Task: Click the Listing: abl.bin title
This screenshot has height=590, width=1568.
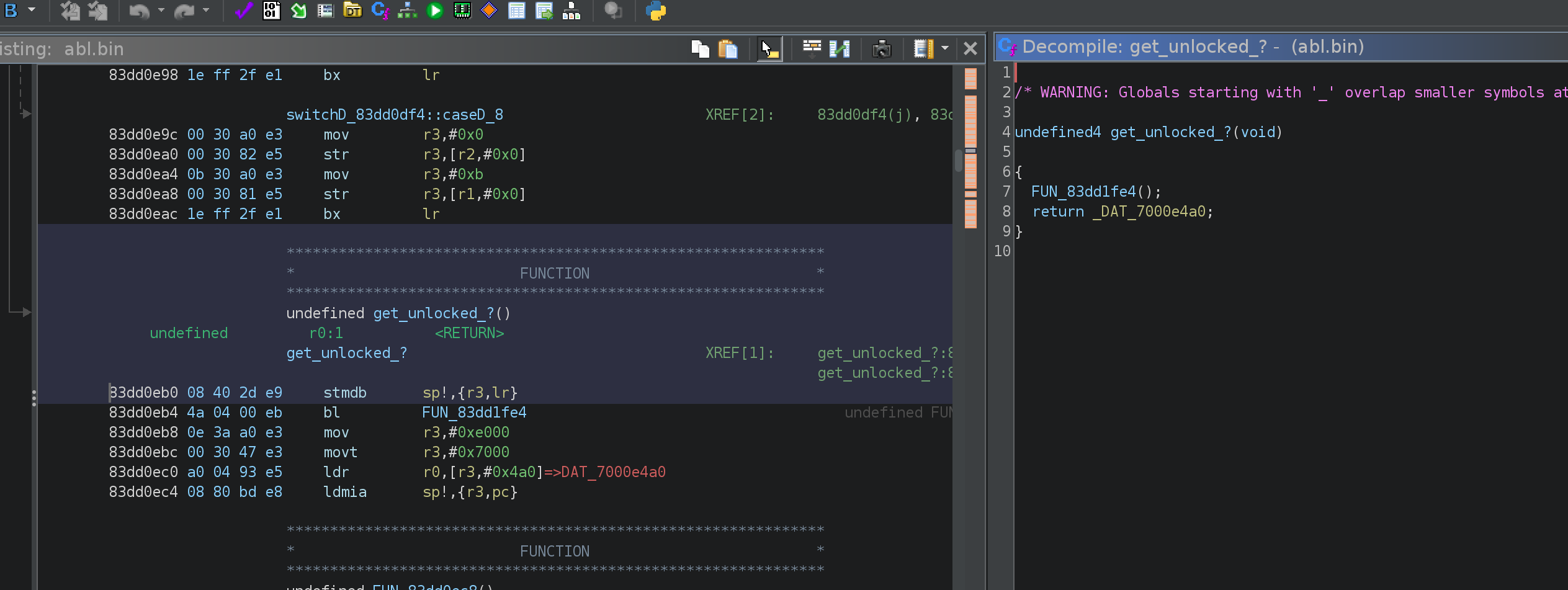Action: click(x=62, y=48)
